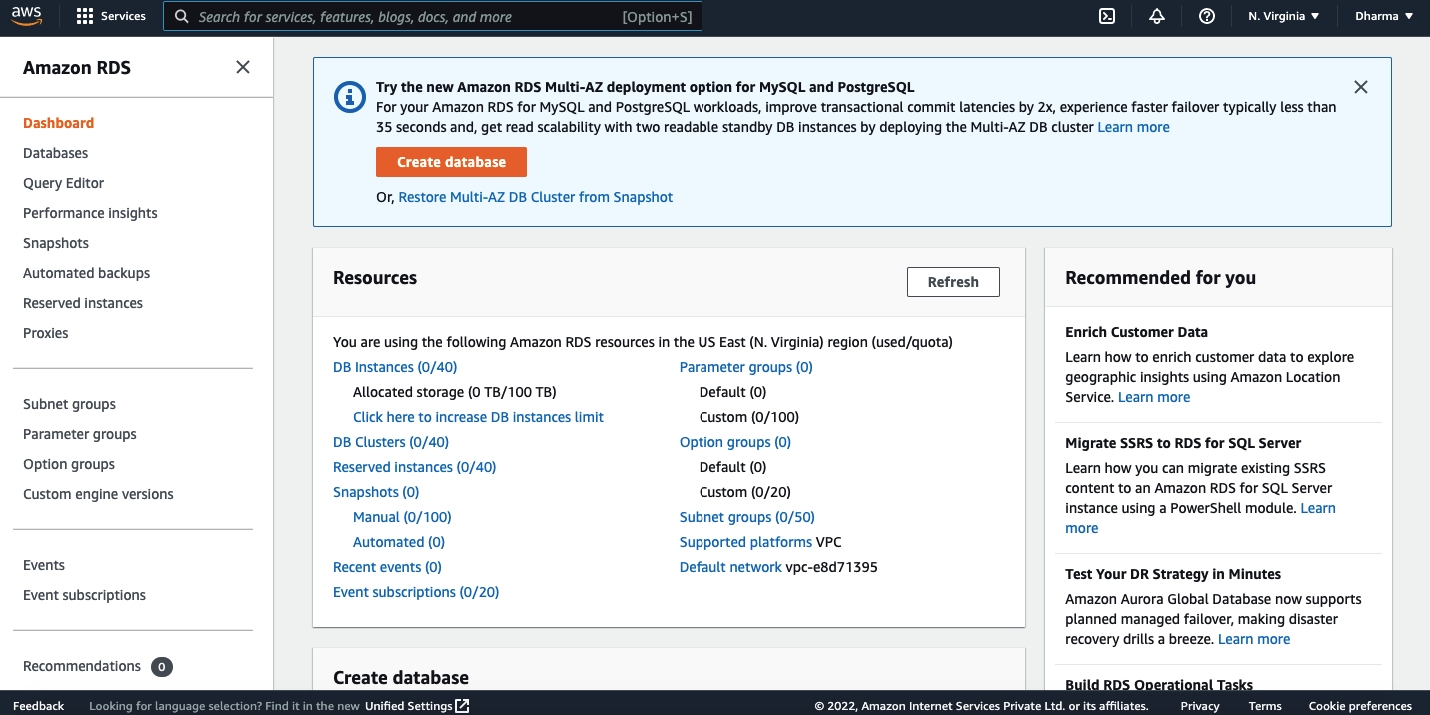1430x715 pixels.
Task: Open Event subscriptions in sidebar
Action: click(x=84, y=595)
